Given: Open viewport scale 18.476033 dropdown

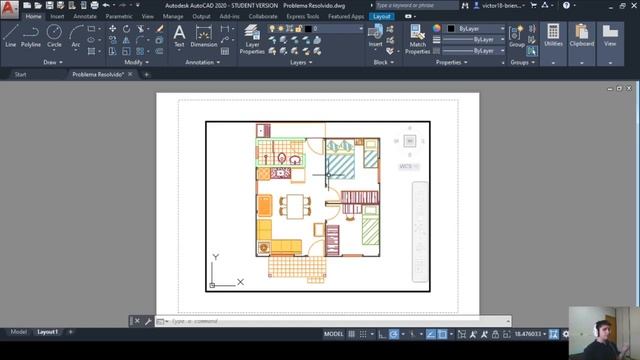Looking at the screenshot, I should [530, 334].
